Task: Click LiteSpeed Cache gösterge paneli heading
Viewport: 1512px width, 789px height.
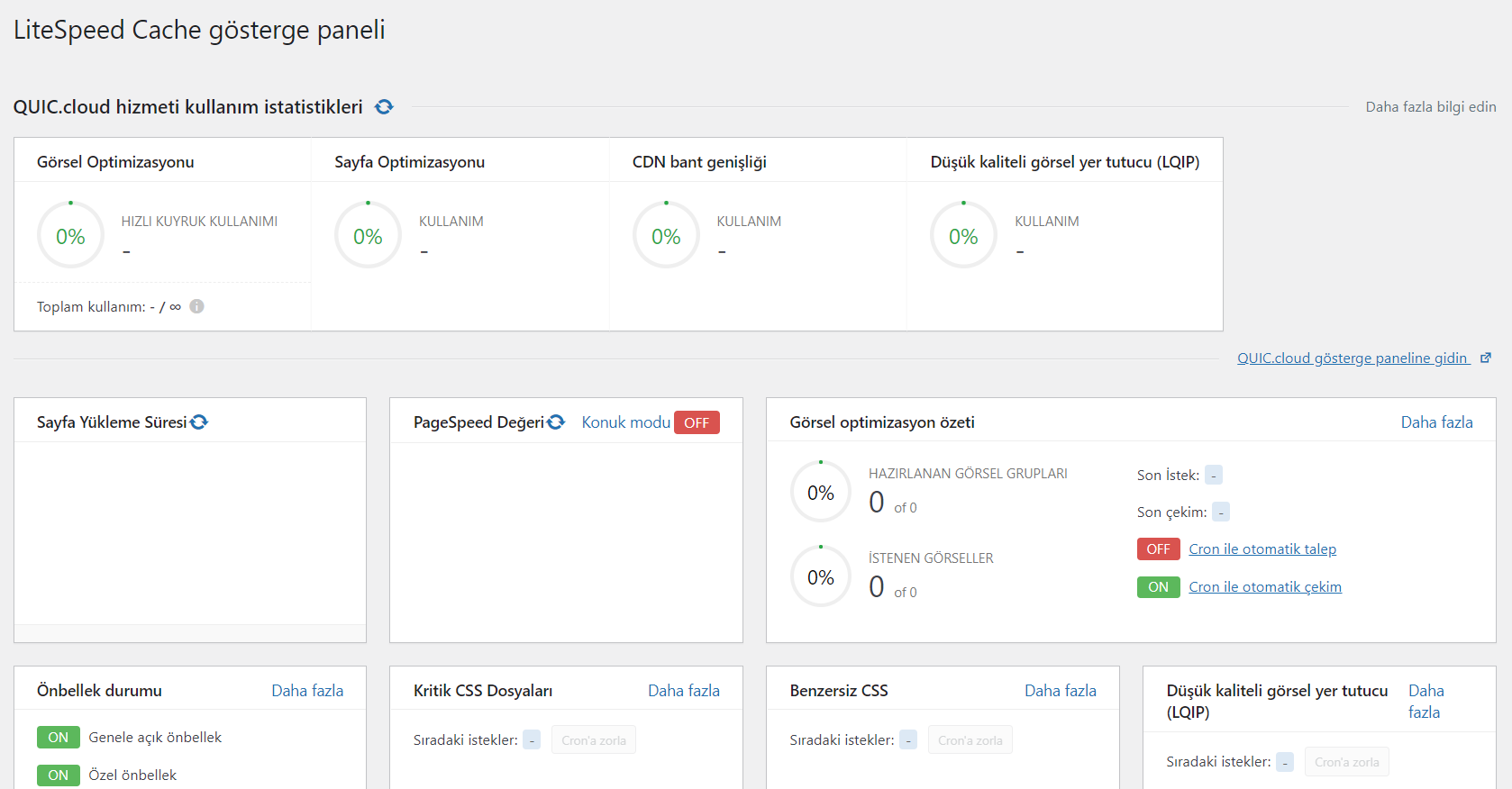Action: click(x=199, y=30)
